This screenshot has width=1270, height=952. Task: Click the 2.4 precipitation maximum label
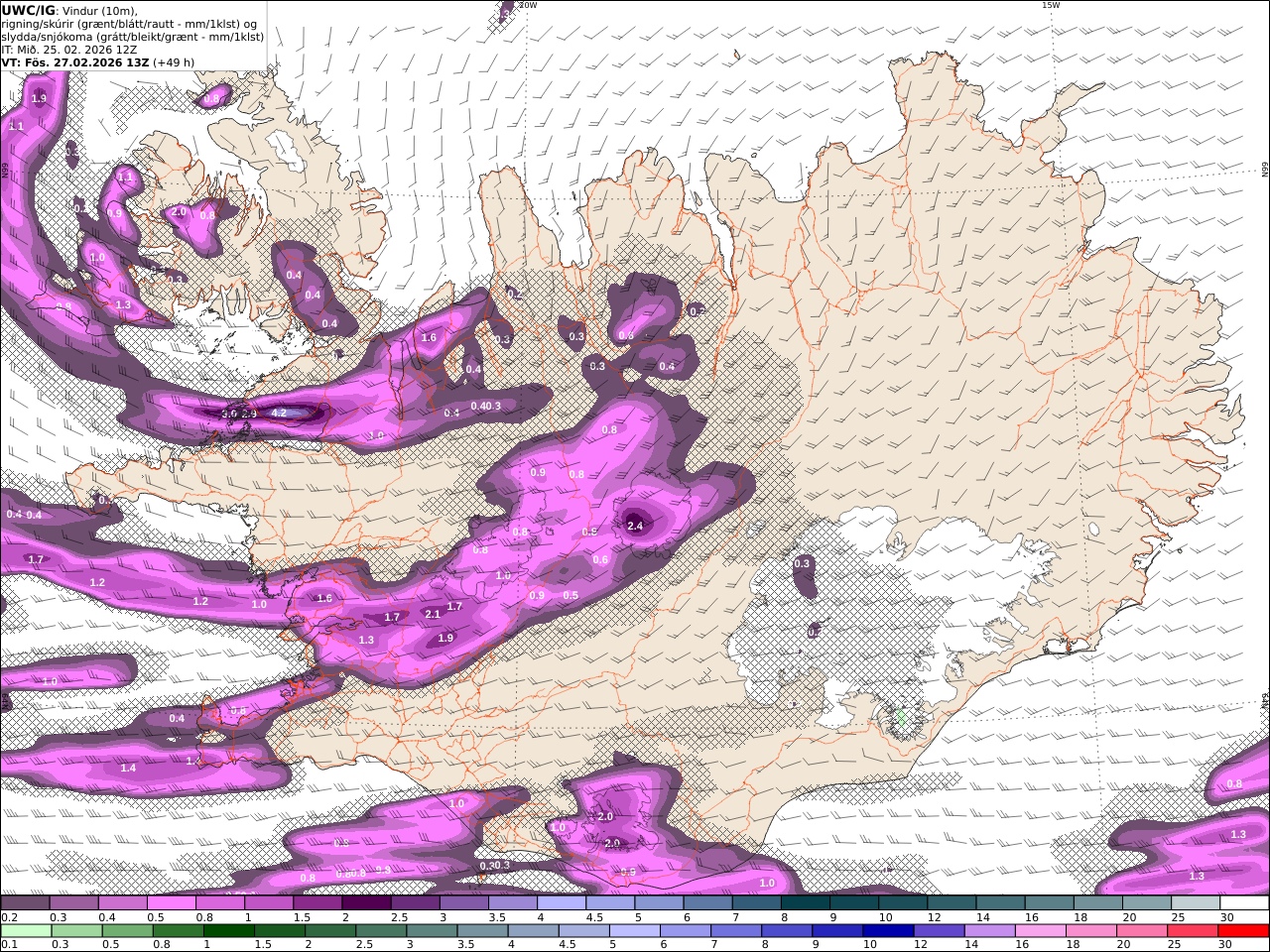click(x=635, y=526)
